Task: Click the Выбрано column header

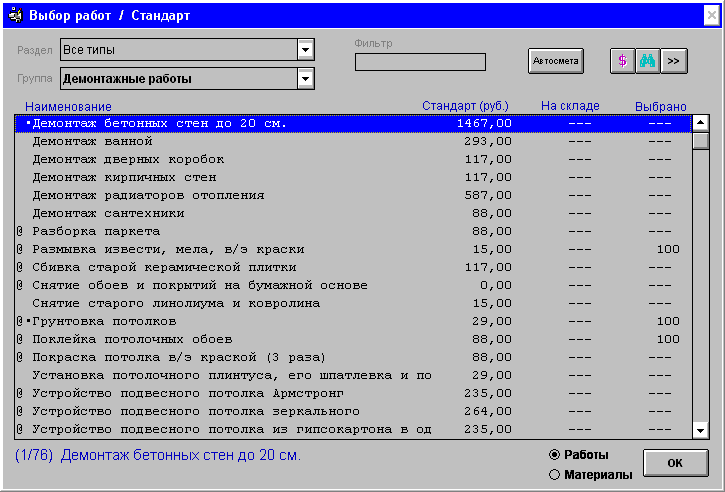Action: point(660,106)
